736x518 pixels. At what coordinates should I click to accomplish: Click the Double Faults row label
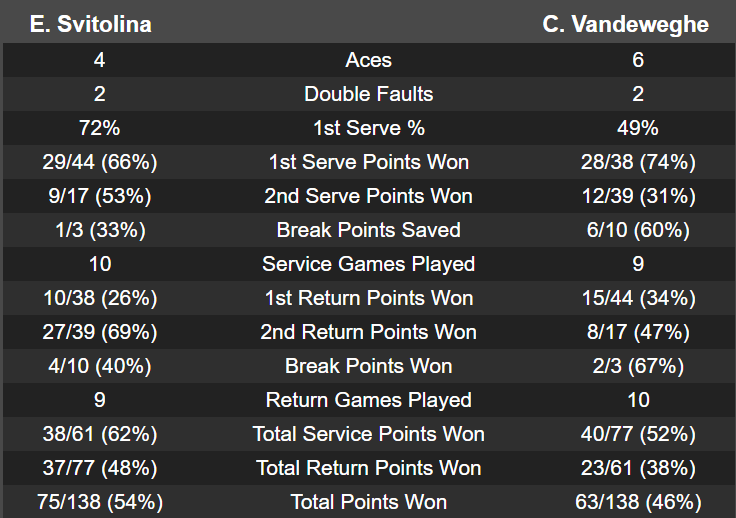[x=368, y=94]
